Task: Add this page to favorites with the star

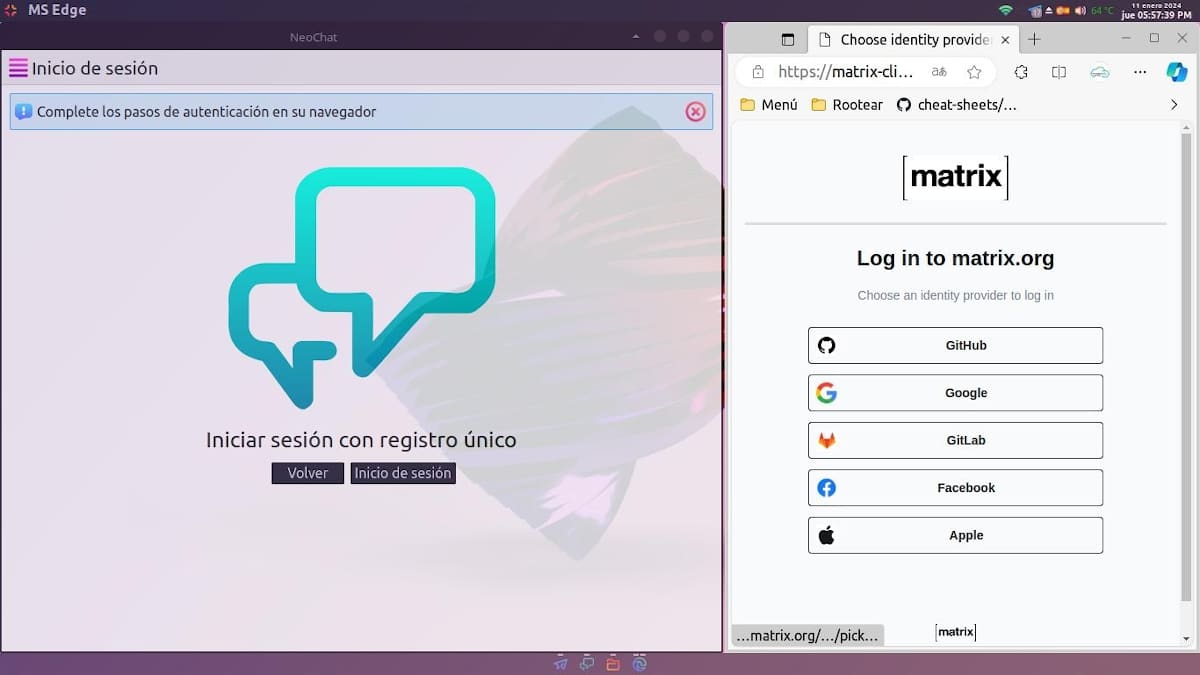Action: [x=975, y=72]
